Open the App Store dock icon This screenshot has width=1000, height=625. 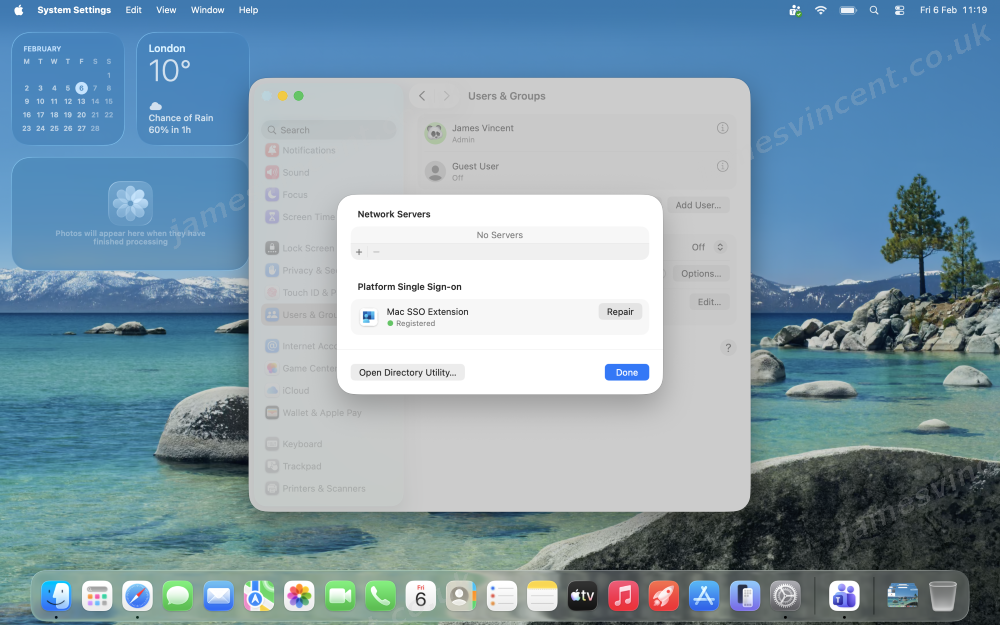click(704, 596)
